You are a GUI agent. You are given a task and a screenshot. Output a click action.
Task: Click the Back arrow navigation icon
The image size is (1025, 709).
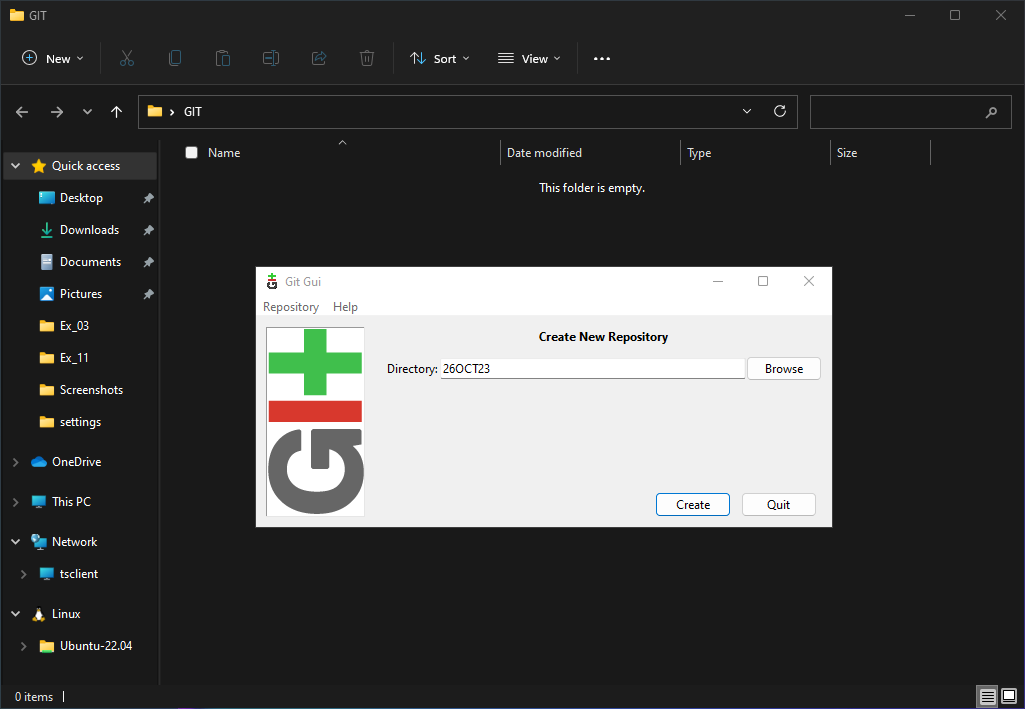pyautogui.click(x=22, y=112)
